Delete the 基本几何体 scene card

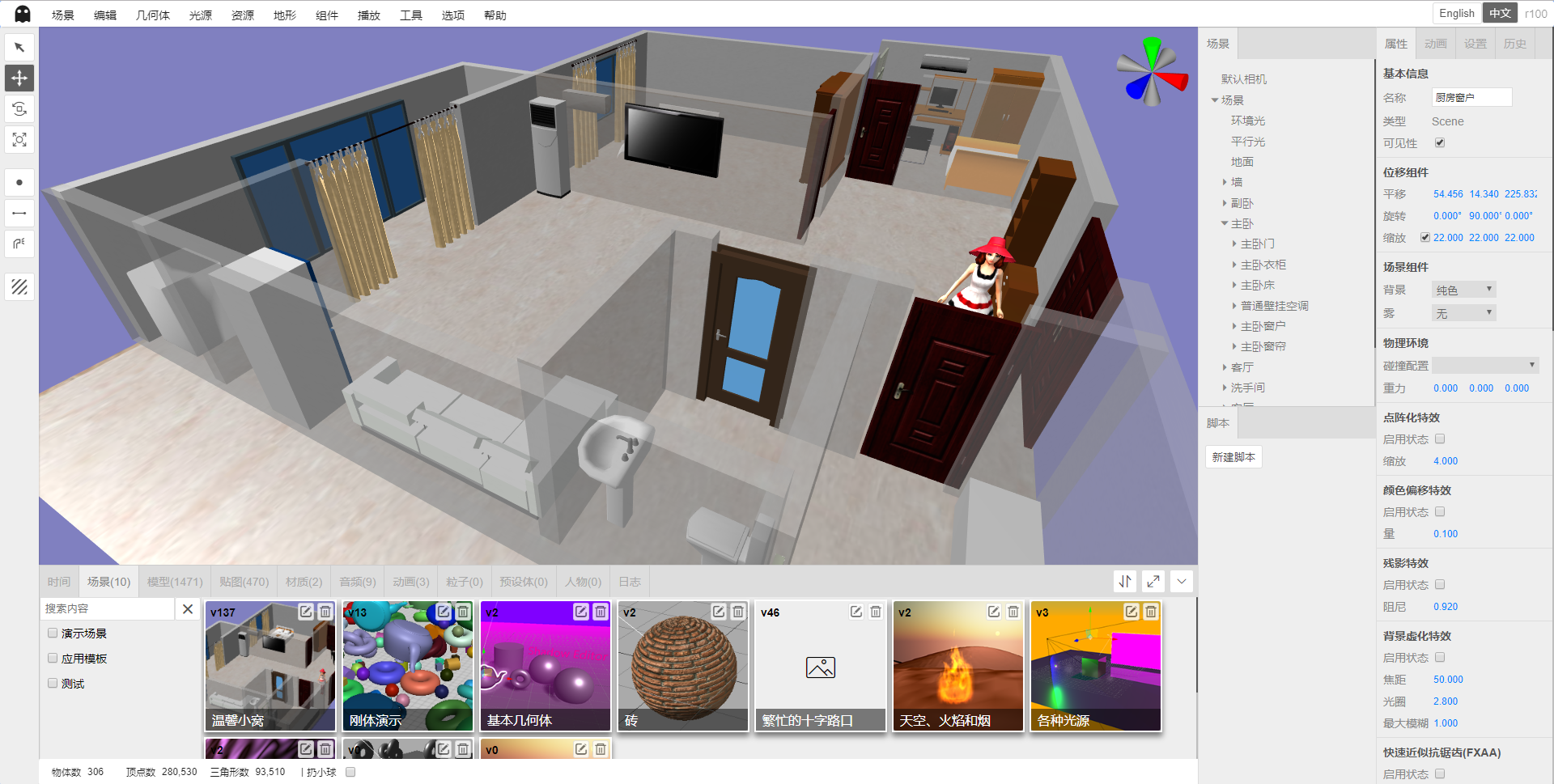pyautogui.click(x=601, y=612)
